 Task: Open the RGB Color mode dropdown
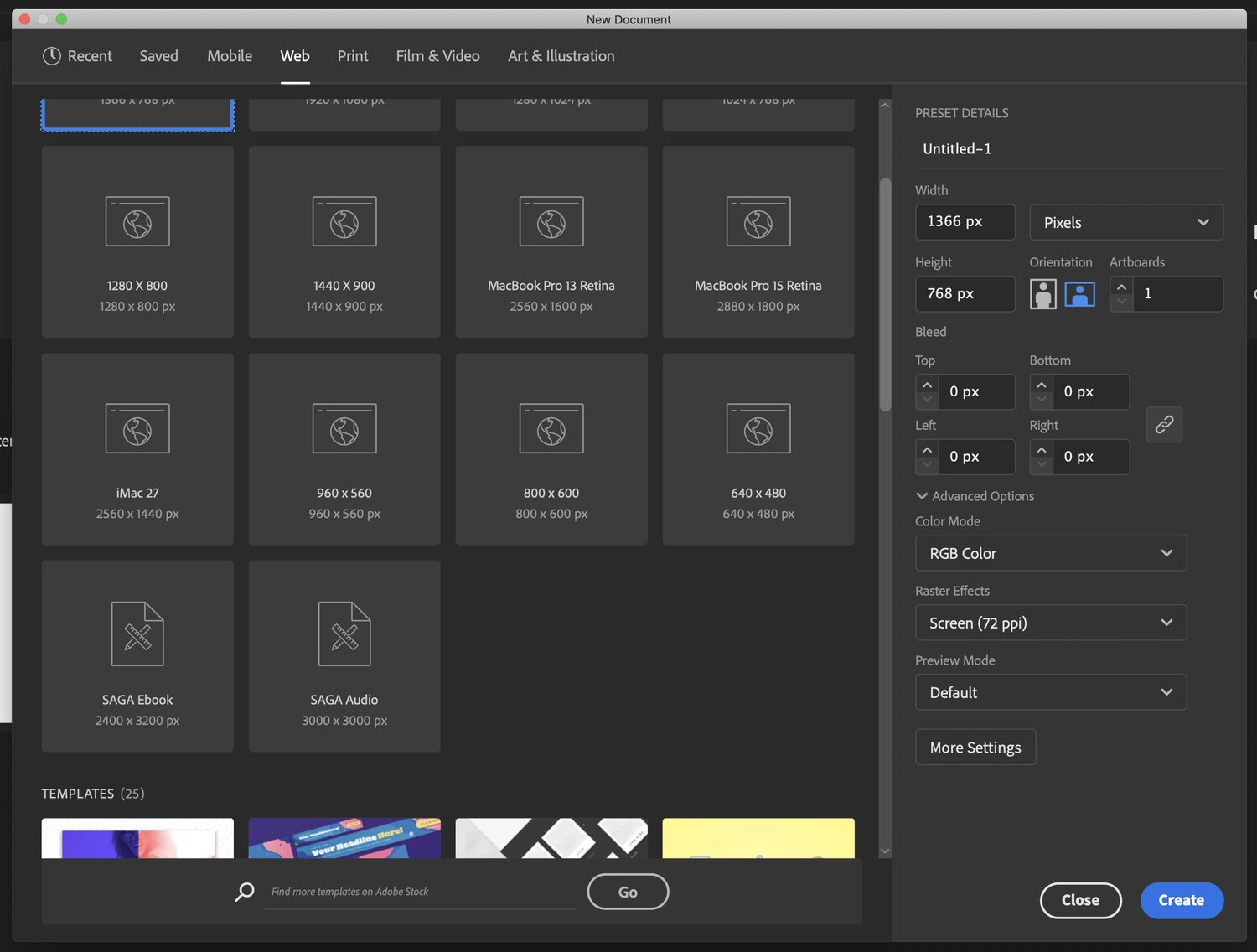[x=1050, y=553]
